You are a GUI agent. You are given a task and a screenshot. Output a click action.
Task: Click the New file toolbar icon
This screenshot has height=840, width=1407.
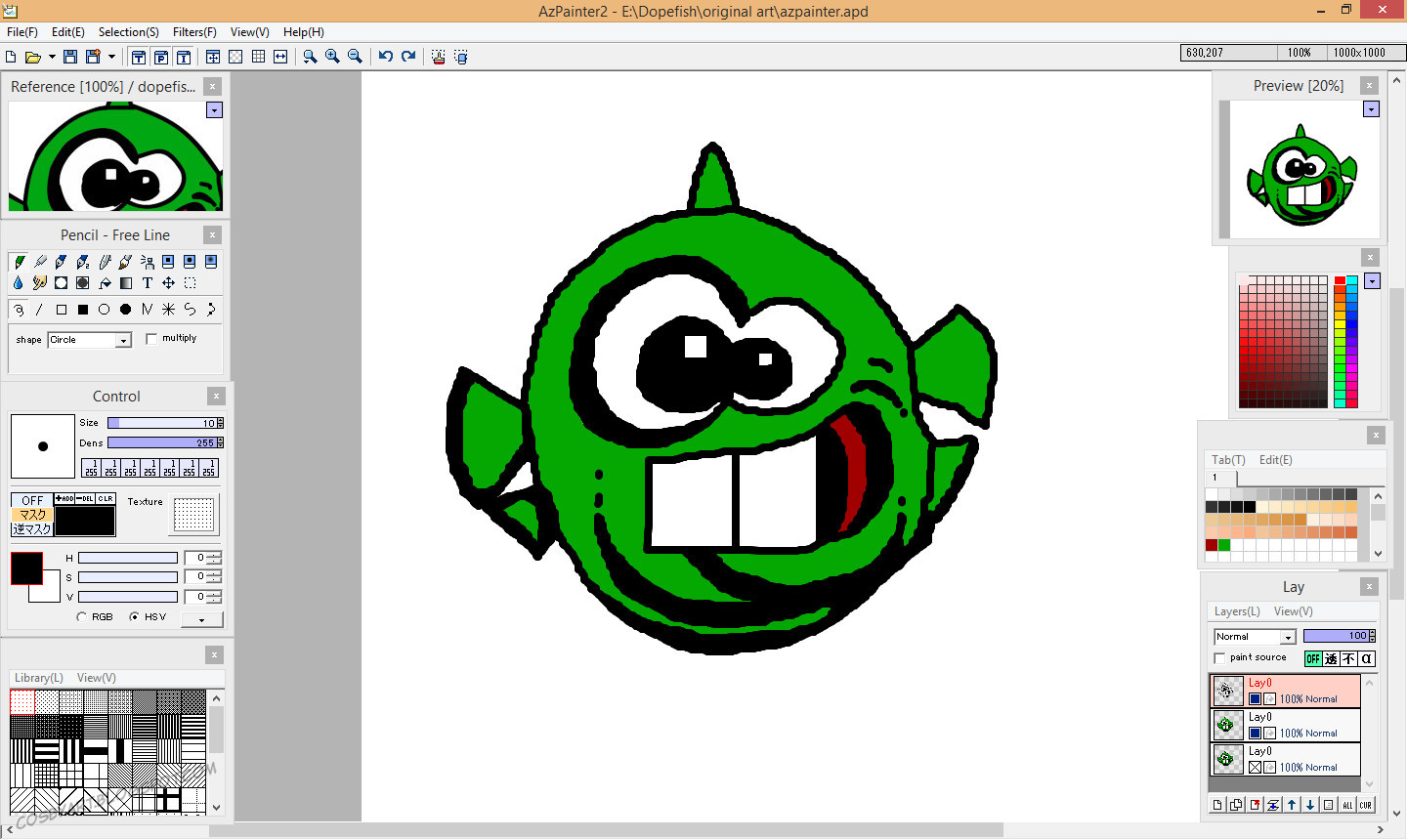click(x=11, y=57)
